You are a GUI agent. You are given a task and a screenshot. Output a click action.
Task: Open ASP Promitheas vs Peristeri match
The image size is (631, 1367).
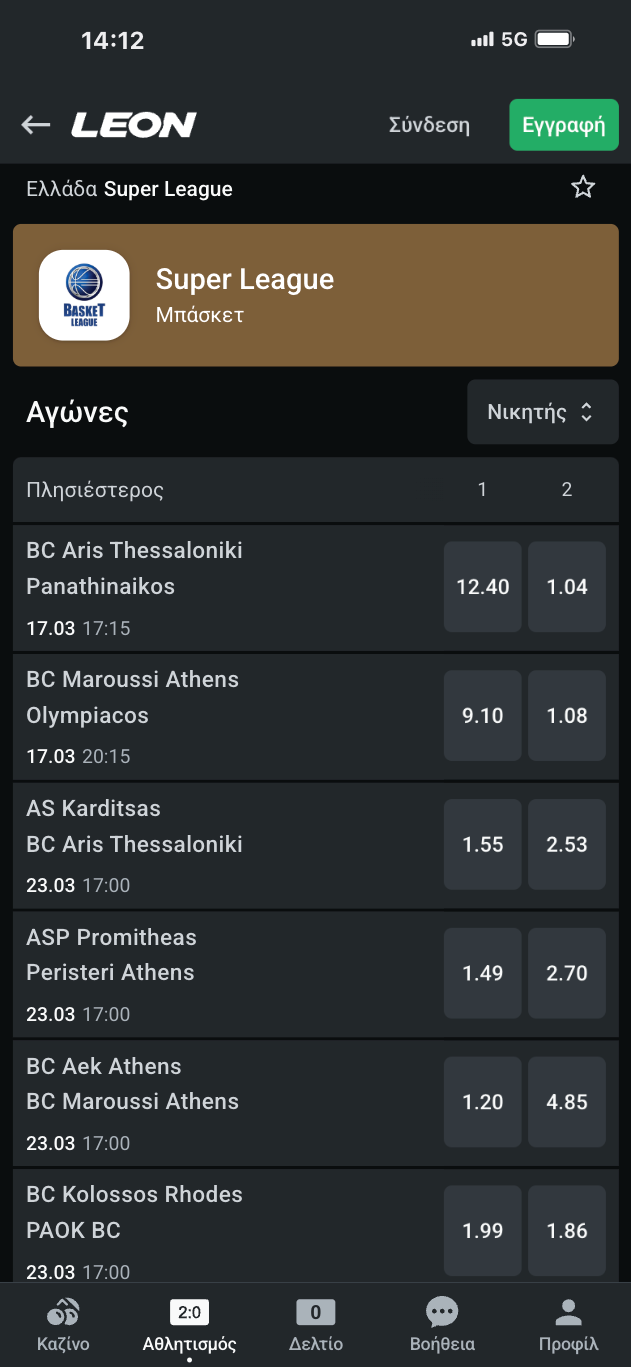200,955
